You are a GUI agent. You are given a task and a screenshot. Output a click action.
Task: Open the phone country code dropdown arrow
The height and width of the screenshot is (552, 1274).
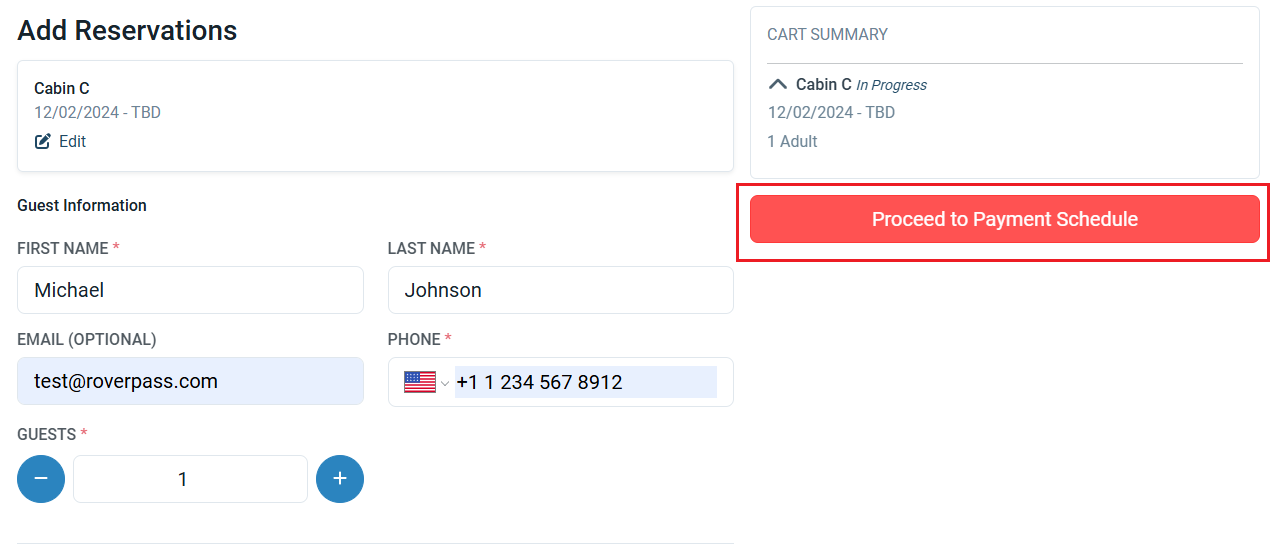click(445, 383)
